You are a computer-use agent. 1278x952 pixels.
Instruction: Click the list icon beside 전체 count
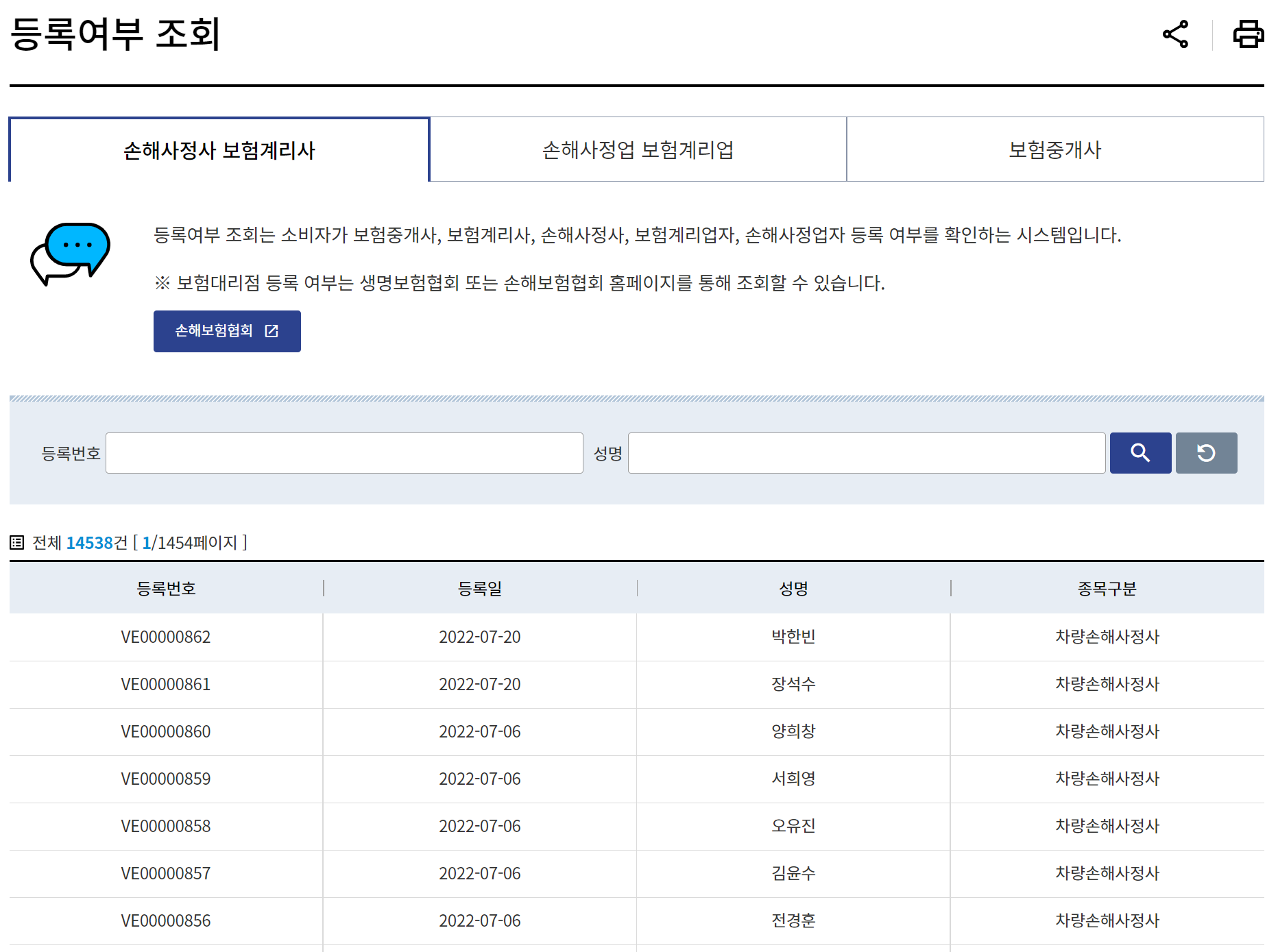coord(17,543)
